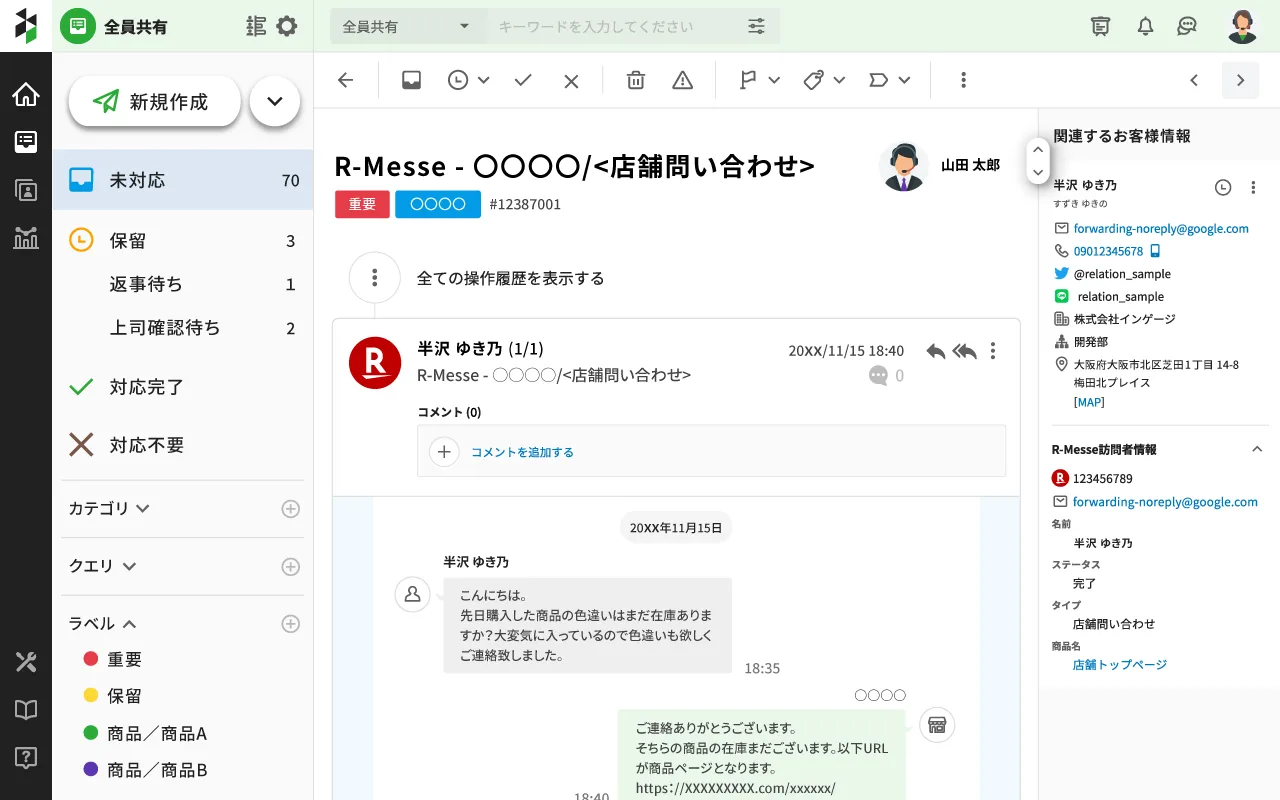Screen dimensions: 1280x800
Task: Add a new クエリ with plus icon
Action: click(x=290, y=567)
